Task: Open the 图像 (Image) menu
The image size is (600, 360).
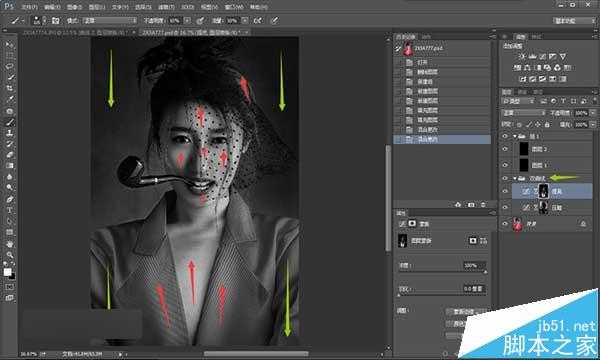Action: (74, 7)
